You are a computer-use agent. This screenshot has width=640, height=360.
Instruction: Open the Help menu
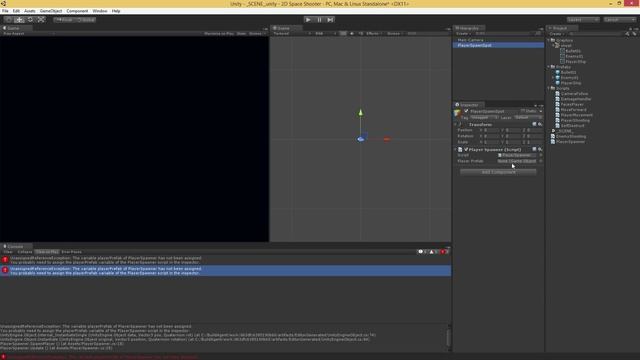coord(116,11)
